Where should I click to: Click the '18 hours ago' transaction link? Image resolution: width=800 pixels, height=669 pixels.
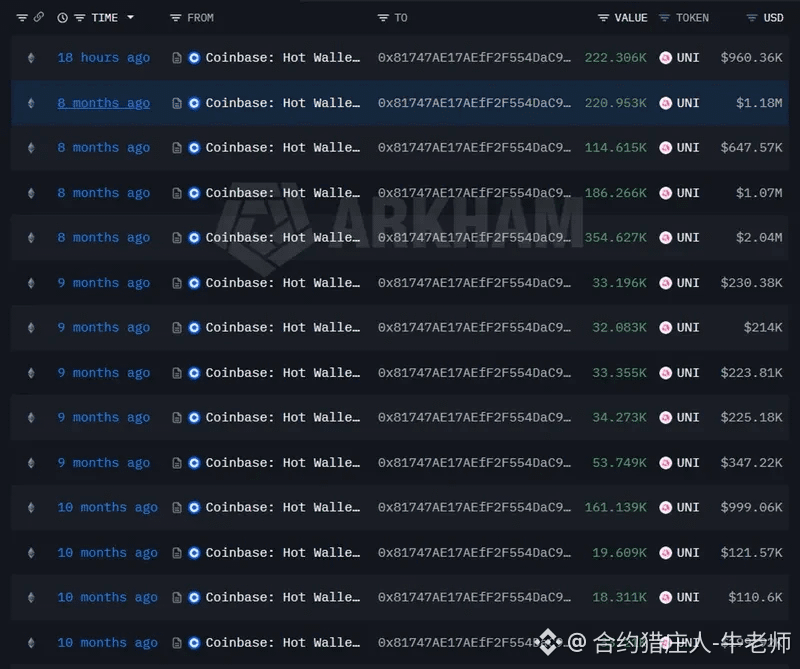point(104,58)
